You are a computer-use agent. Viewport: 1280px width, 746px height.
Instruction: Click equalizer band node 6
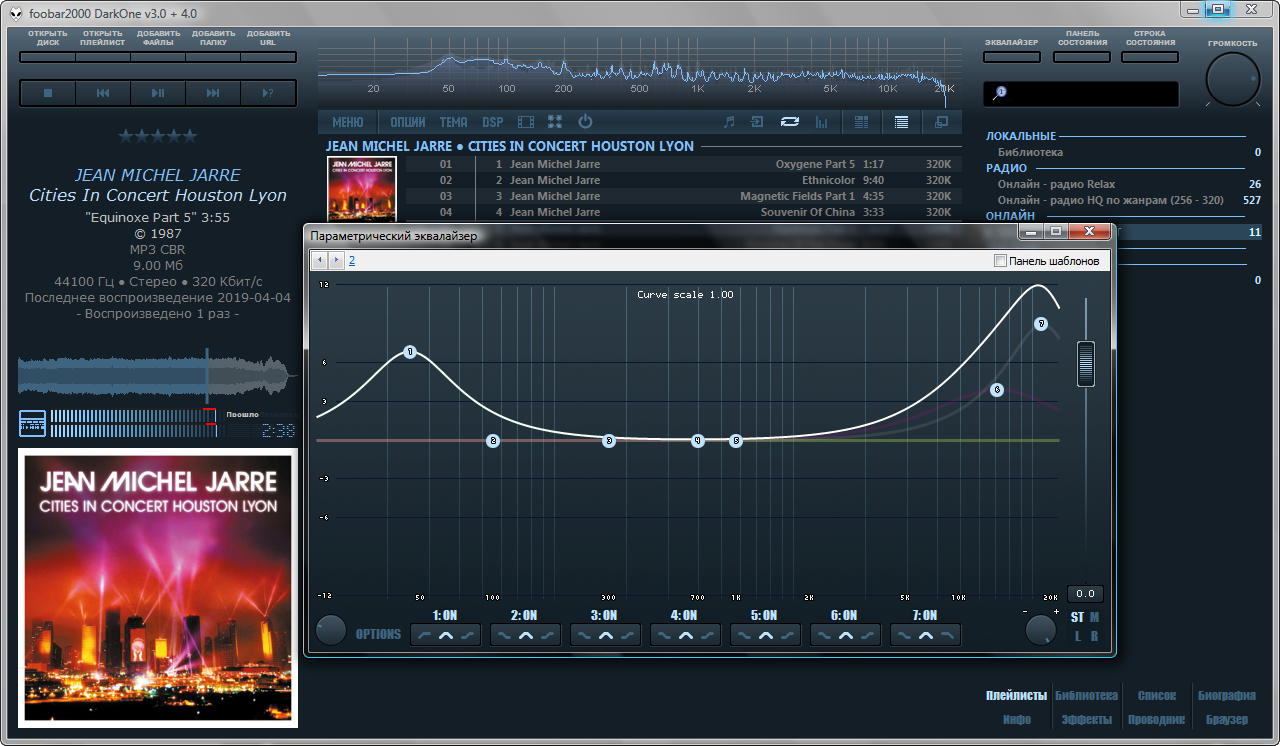[997, 390]
